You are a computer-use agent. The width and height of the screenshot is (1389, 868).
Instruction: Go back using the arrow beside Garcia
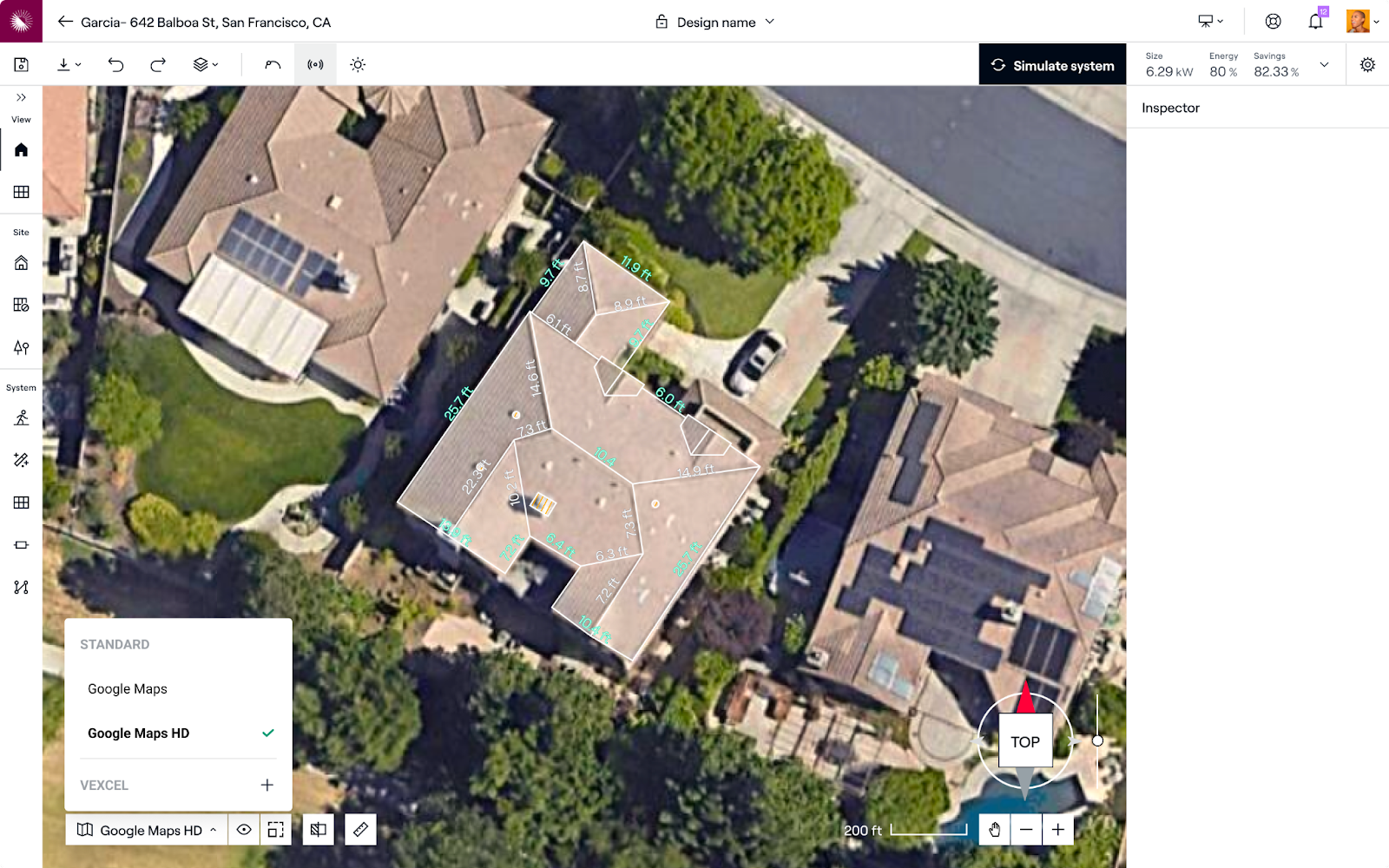[x=65, y=22]
